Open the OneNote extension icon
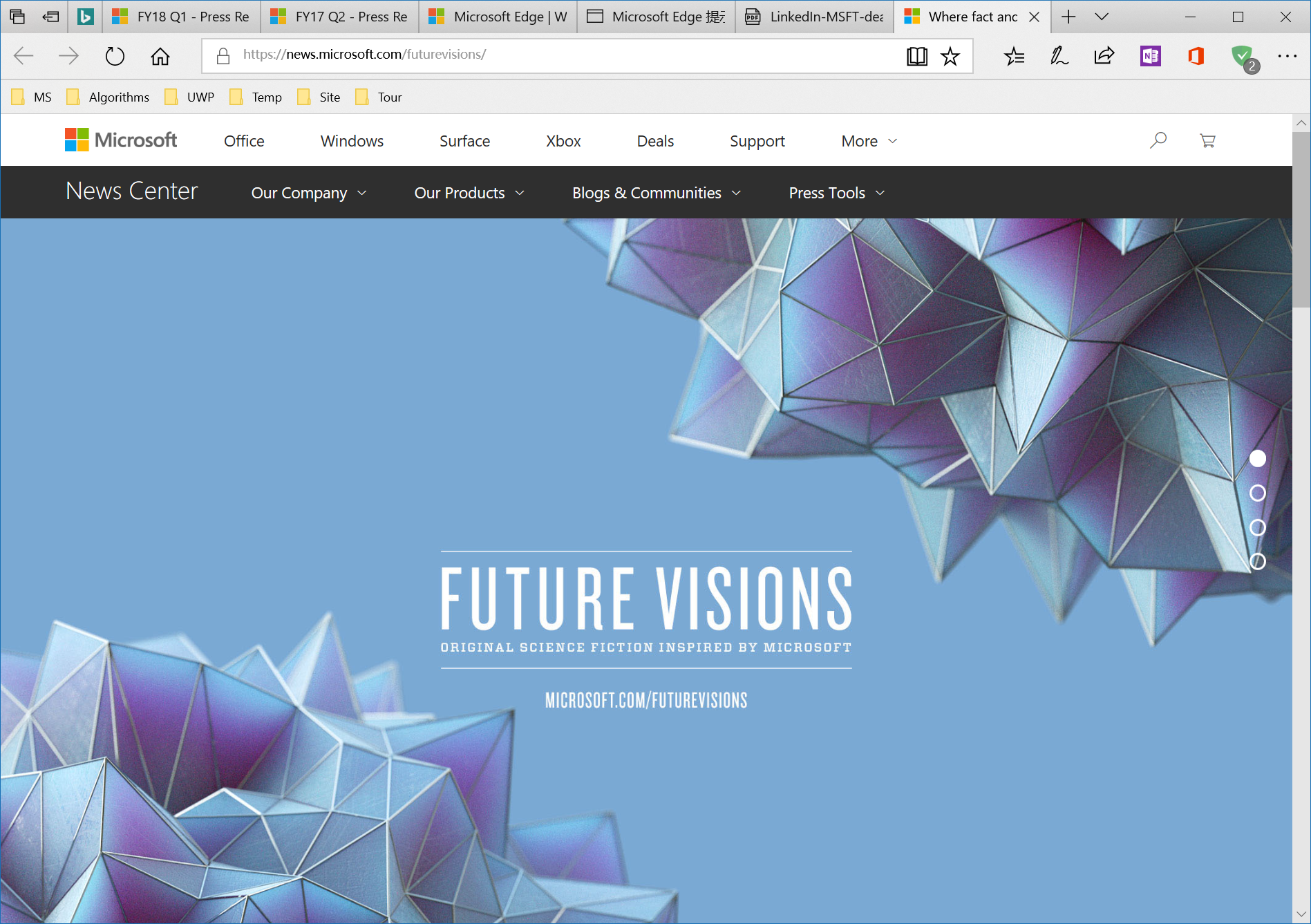1311x924 pixels. click(x=1151, y=56)
